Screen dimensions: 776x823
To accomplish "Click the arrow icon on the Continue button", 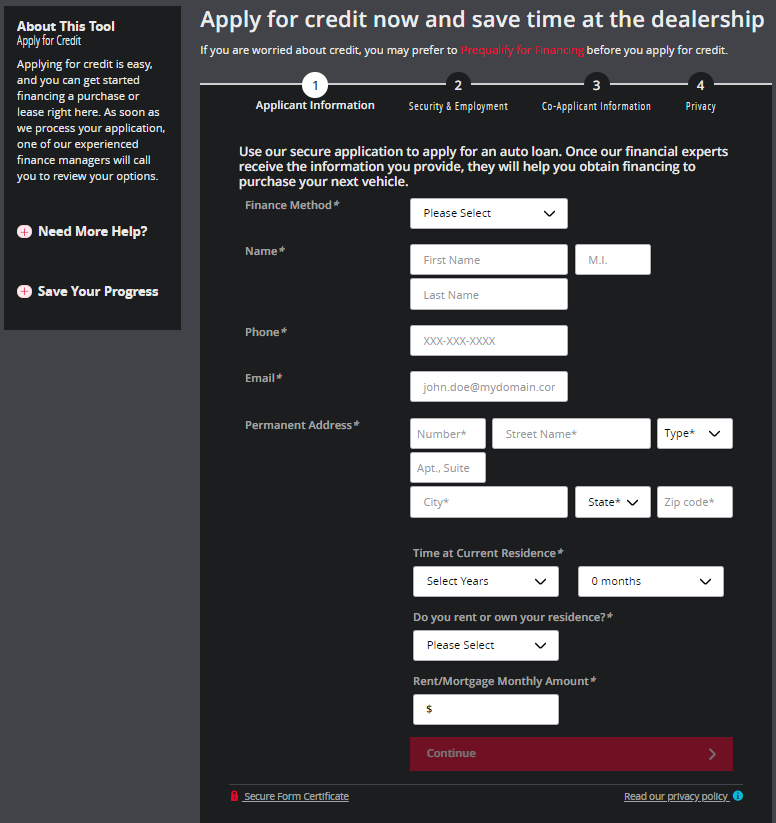I will pos(712,754).
